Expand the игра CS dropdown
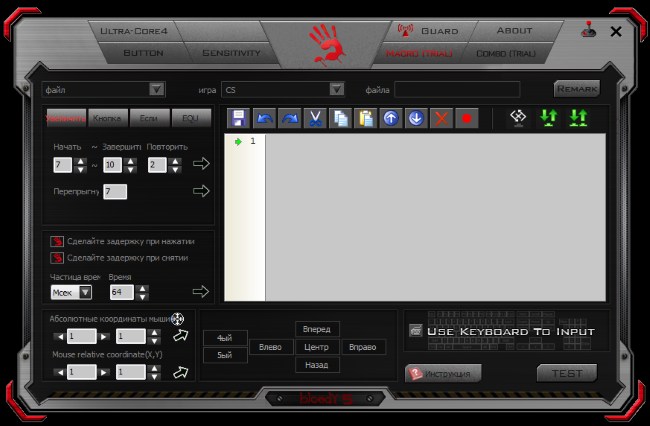The height and width of the screenshot is (426, 650). (x=337, y=89)
